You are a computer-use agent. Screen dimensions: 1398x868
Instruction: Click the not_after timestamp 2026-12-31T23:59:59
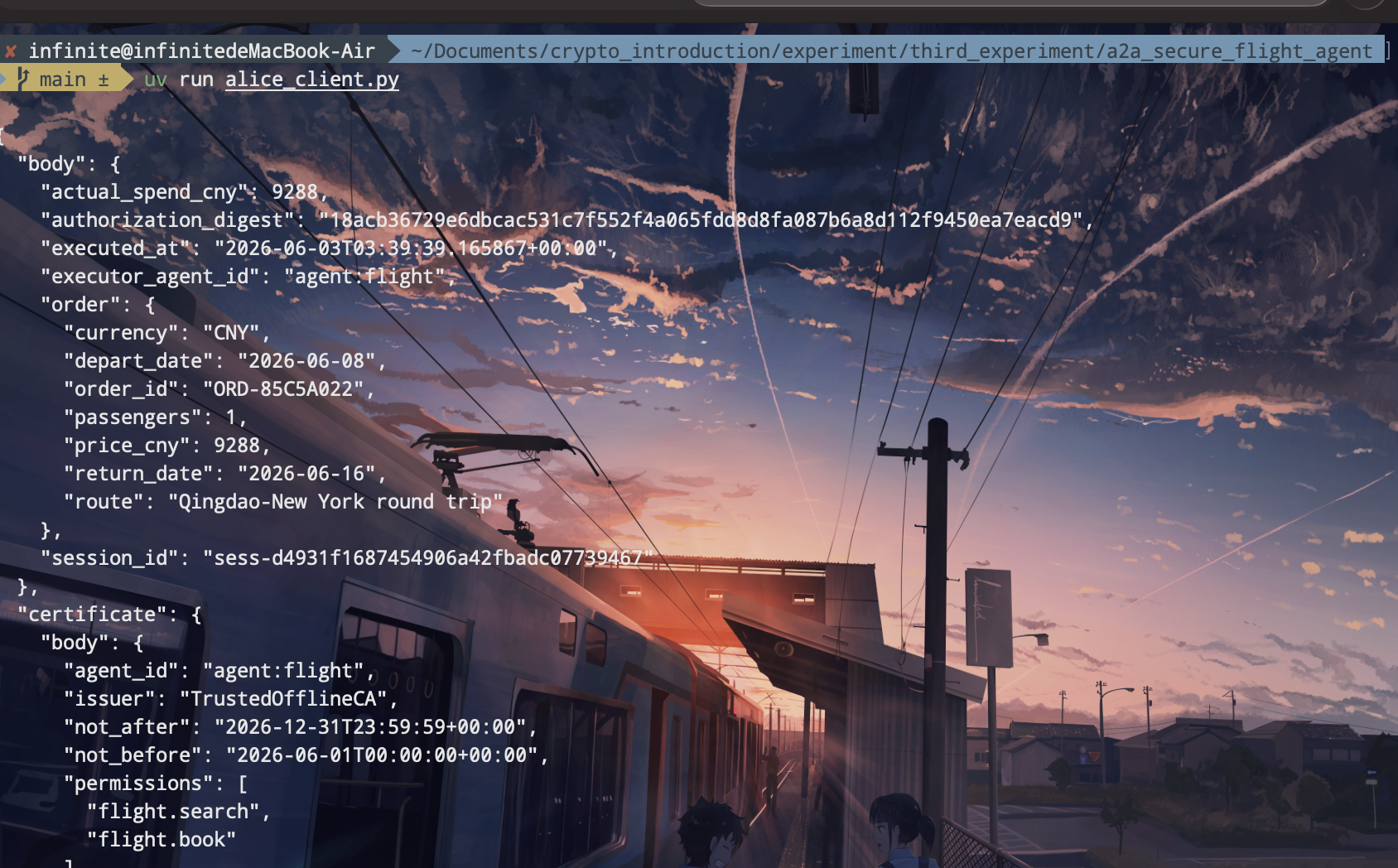coord(370,727)
